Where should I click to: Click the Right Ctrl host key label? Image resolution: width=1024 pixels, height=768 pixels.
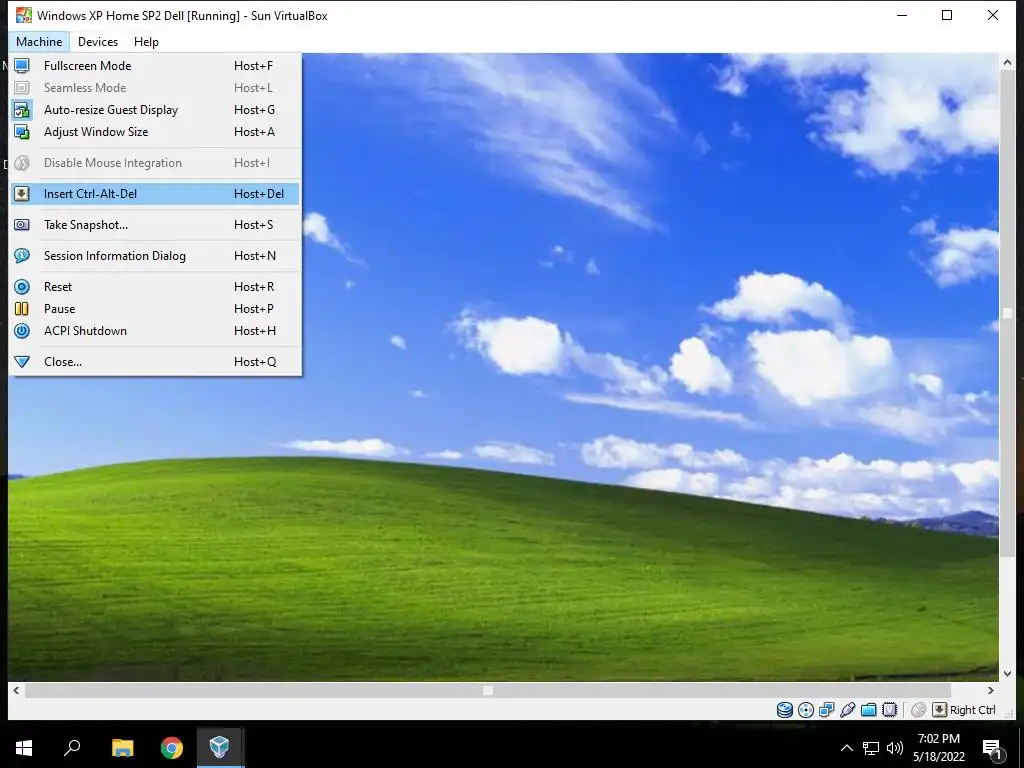pos(972,710)
